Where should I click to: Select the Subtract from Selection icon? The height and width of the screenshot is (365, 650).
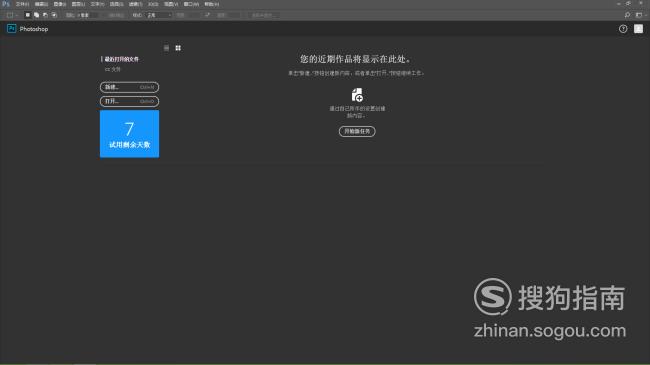point(45,15)
